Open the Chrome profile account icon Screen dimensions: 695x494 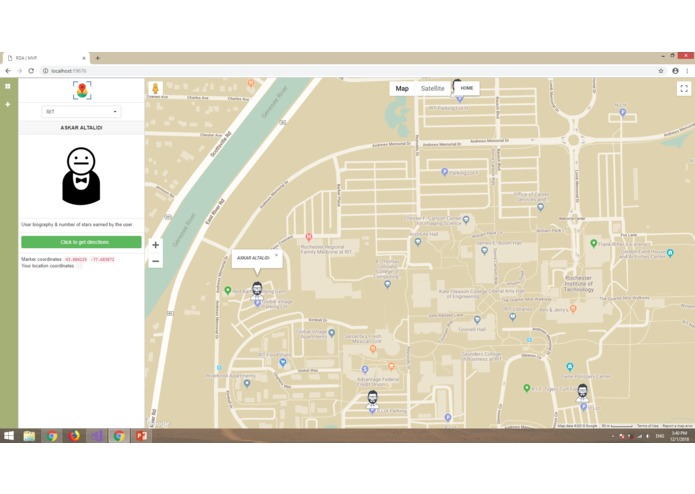[x=675, y=71]
